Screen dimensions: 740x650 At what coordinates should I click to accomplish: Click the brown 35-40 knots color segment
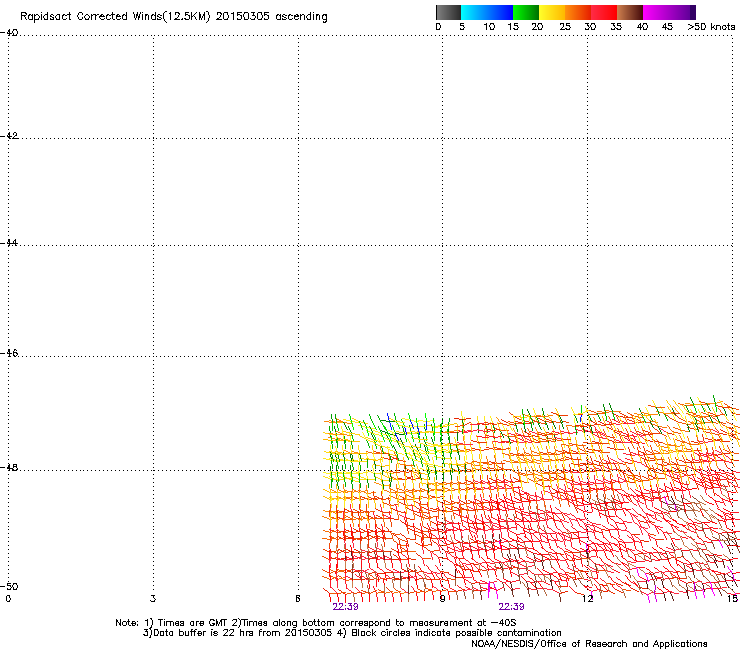(630, 12)
